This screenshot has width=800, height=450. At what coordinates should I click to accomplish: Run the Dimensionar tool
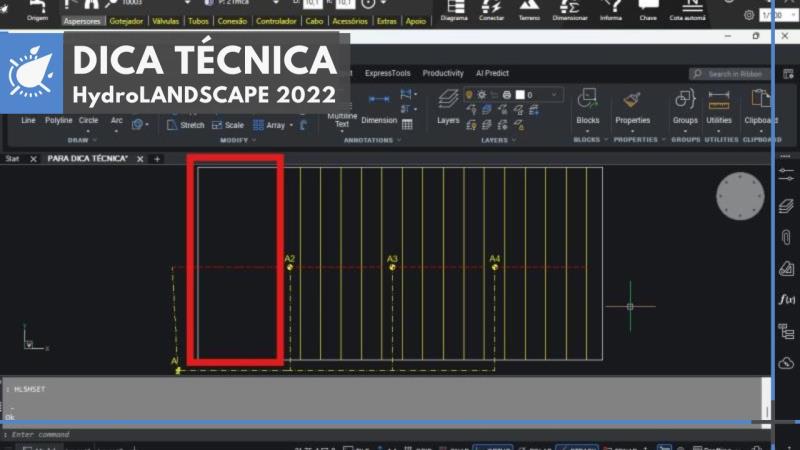click(570, 10)
